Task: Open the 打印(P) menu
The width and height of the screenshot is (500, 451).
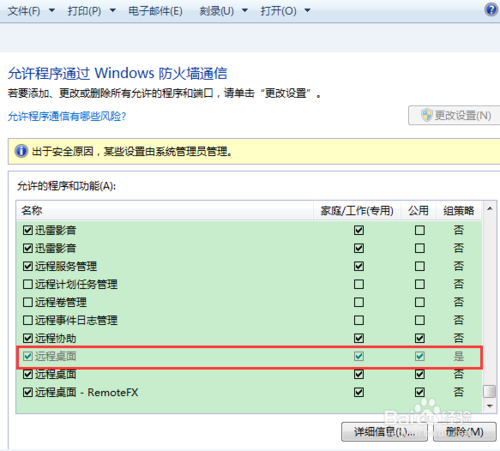Action: (x=84, y=11)
